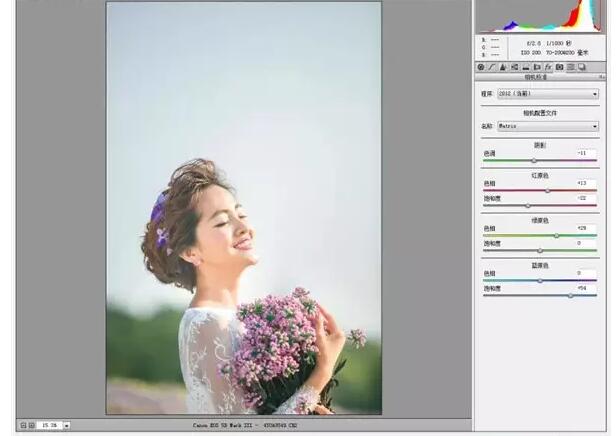
Task: Switch to the Tone Curve panel icon
Action: point(492,67)
